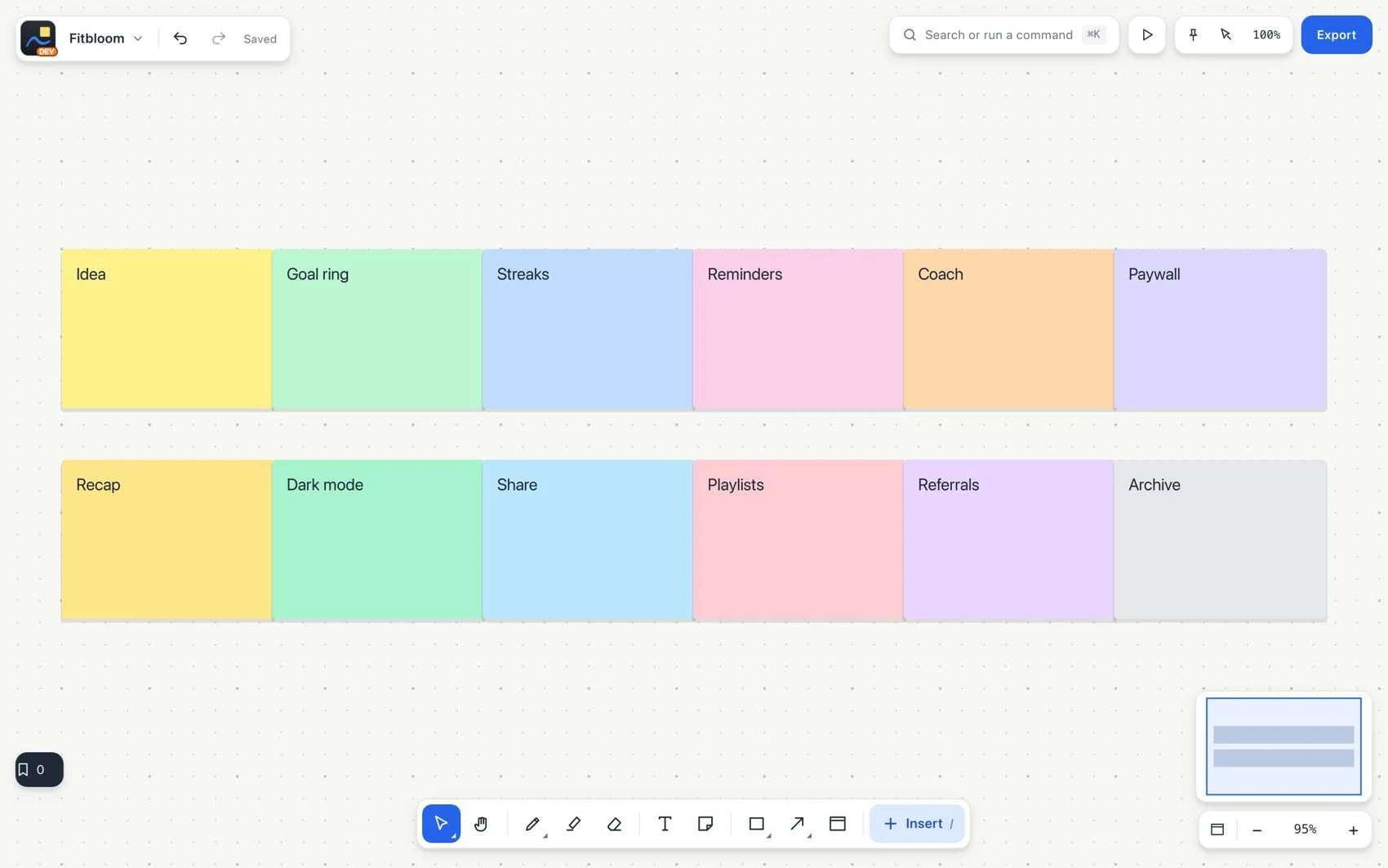Viewport: 1388px width, 868px height.
Task: Zoom out with the minus button
Action: [1257, 830]
